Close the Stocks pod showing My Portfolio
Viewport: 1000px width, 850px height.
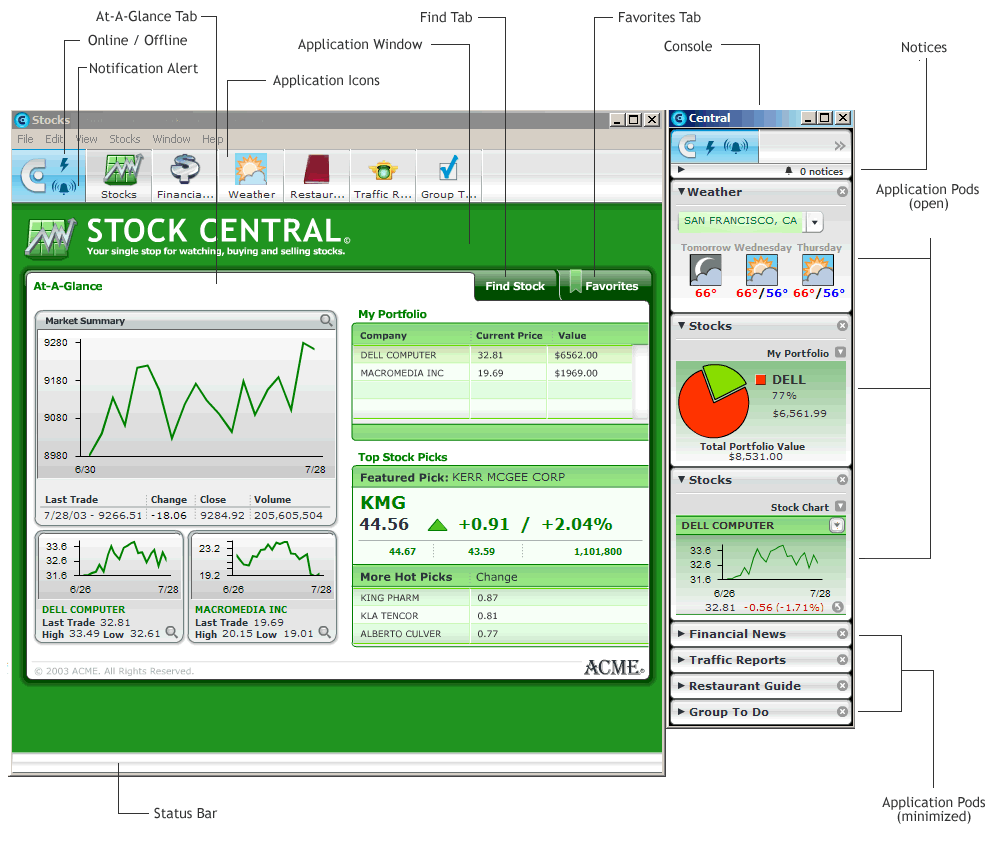point(842,325)
